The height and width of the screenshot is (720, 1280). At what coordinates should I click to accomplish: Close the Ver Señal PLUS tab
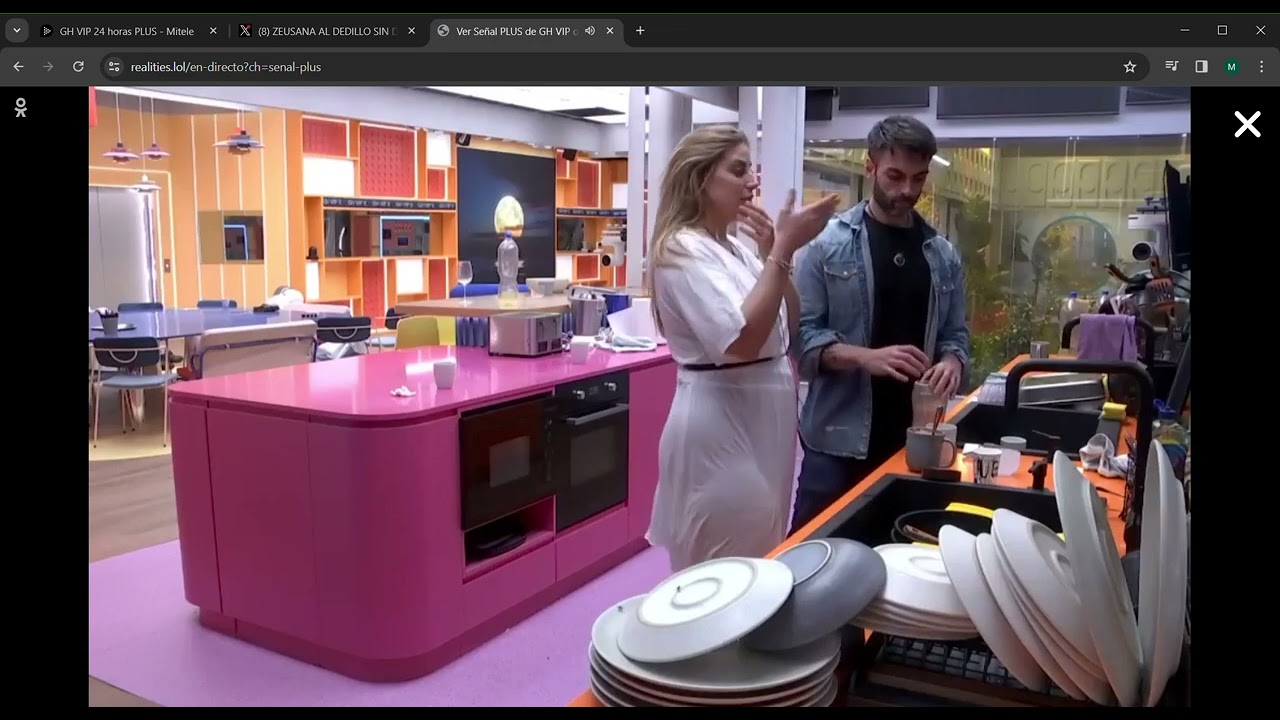click(x=610, y=31)
